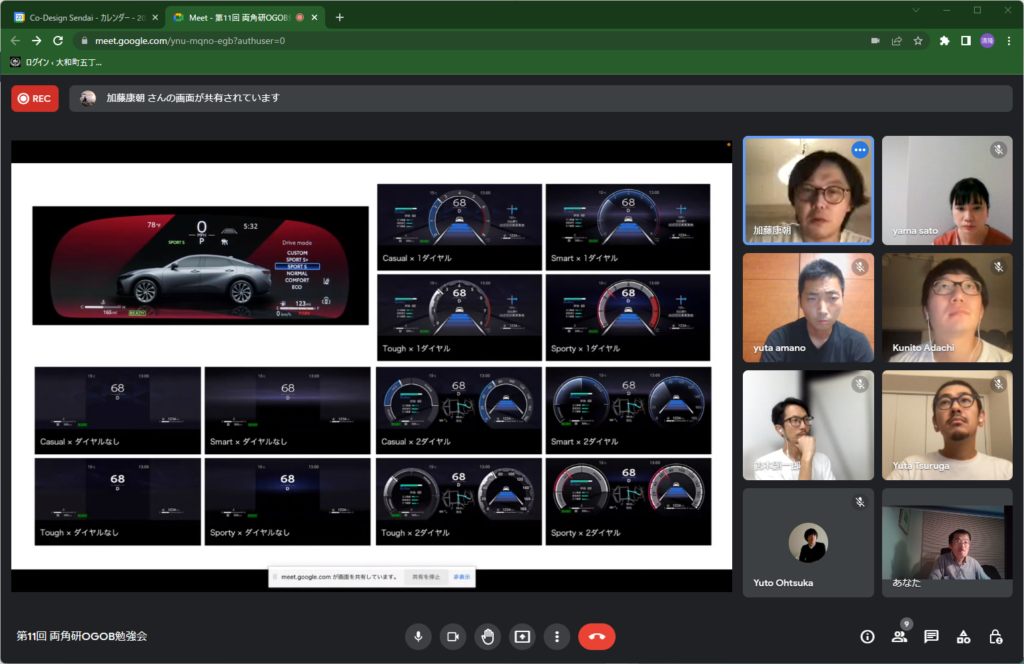Show the participants list panel
Image resolution: width=1024 pixels, height=664 pixels.
point(899,636)
